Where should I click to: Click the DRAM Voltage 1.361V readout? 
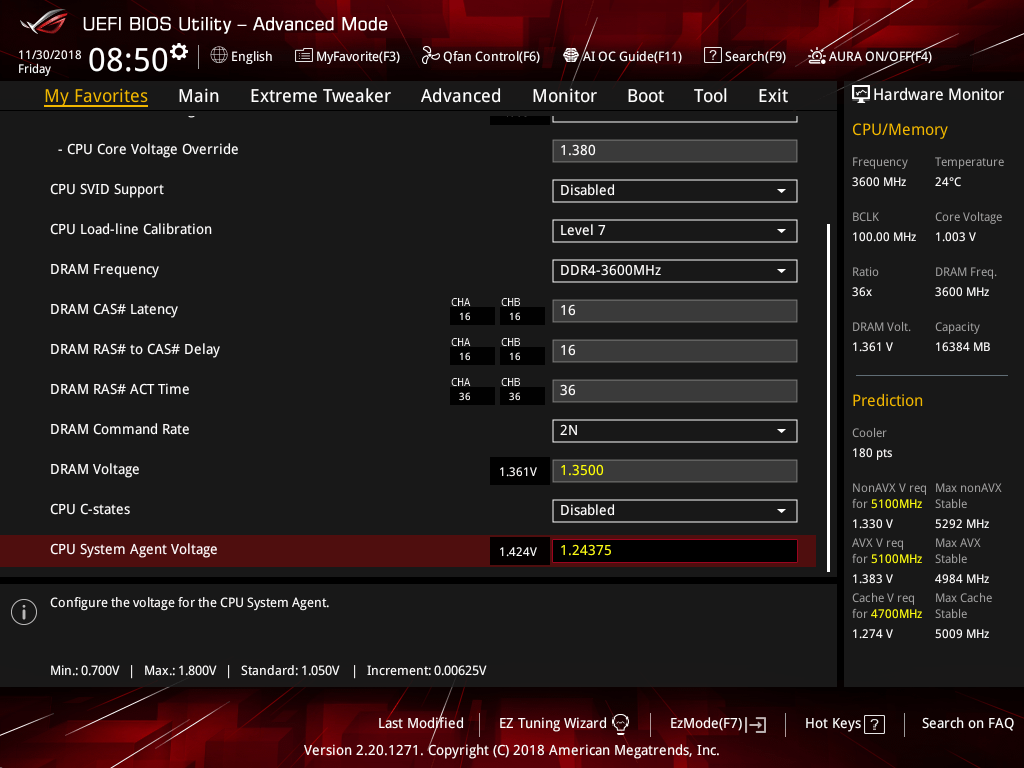tap(518, 472)
